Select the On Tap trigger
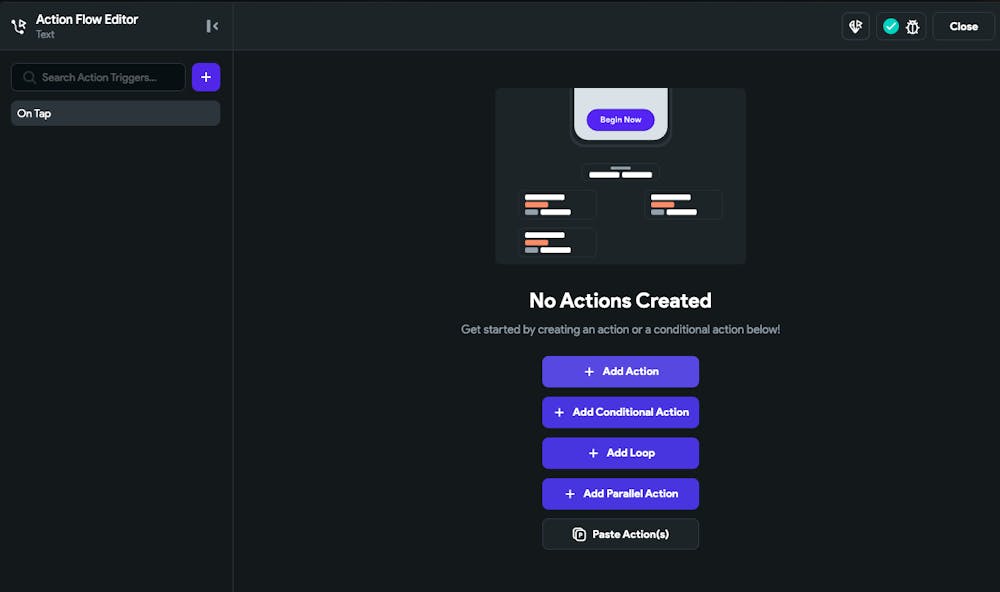Viewport: 1000px width, 592px height. (115, 113)
